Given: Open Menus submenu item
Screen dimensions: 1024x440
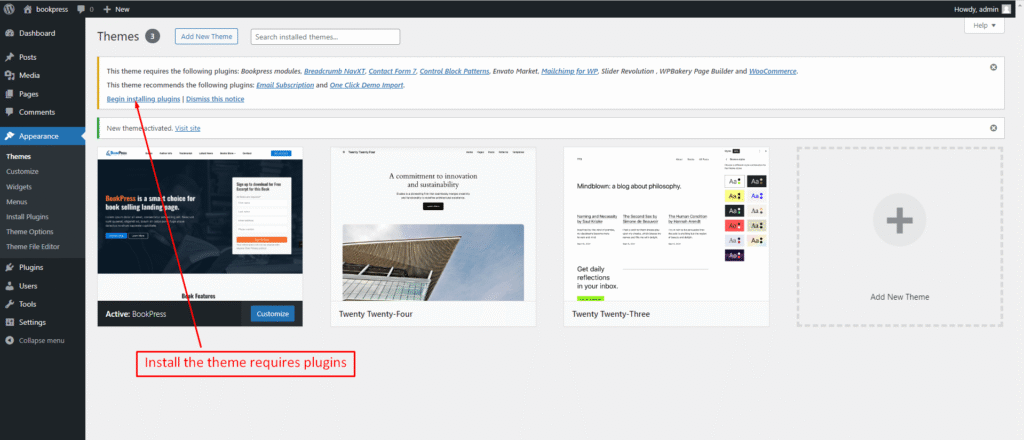Looking at the screenshot, I should click(17, 202).
